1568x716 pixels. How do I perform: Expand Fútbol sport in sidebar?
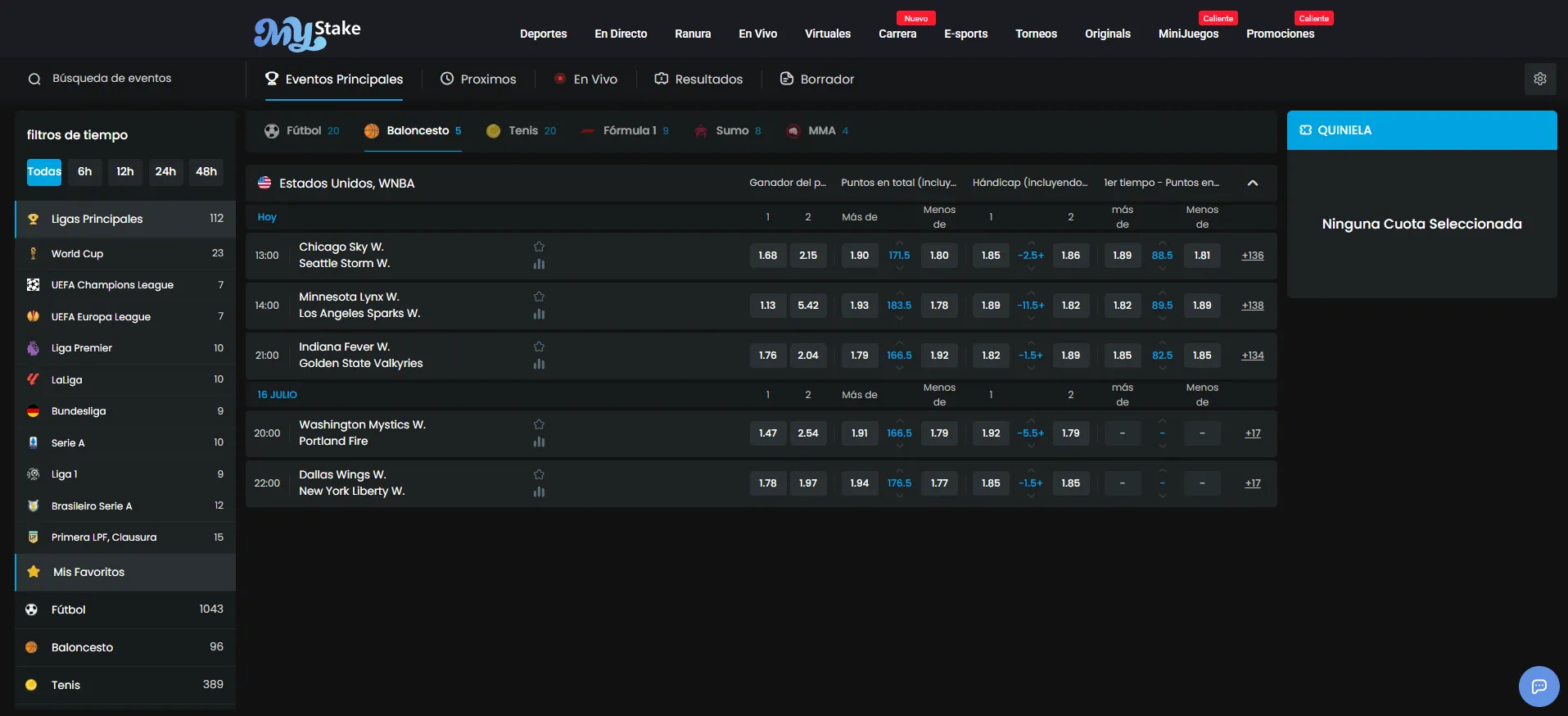point(125,610)
